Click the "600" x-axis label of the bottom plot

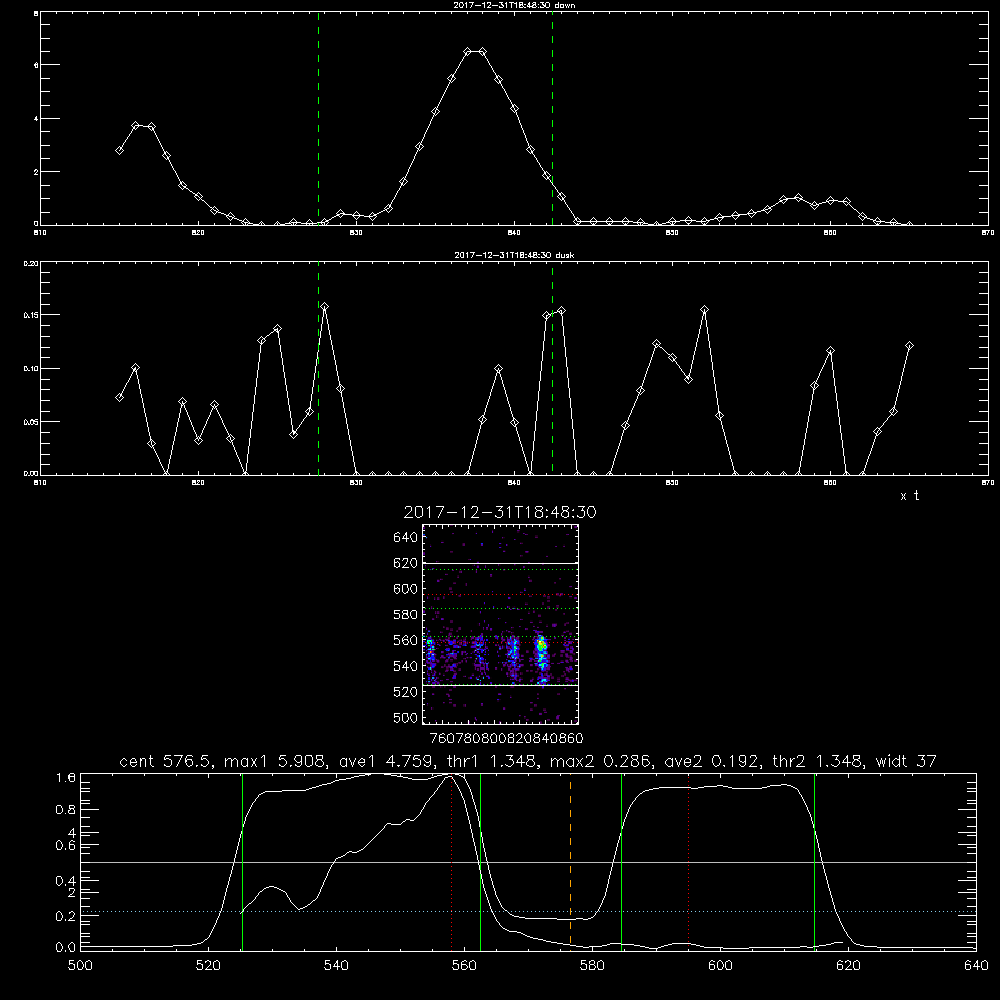pos(720,965)
